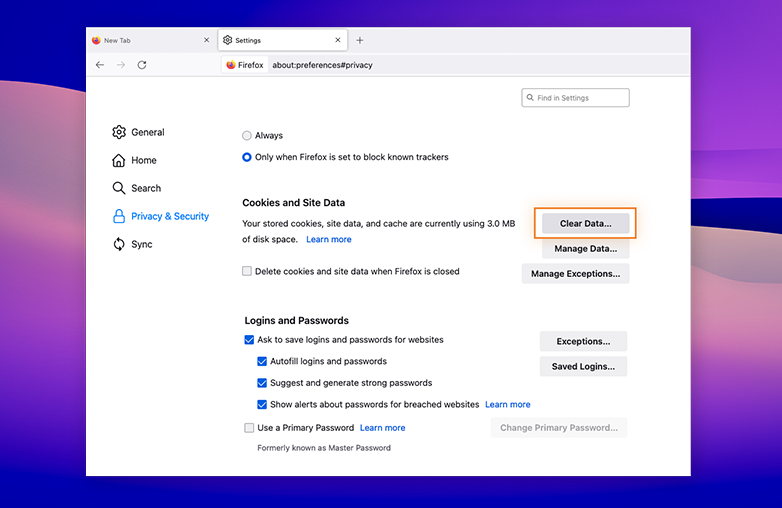The width and height of the screenshot is (782, 508).
Task: Reload the page with the refresh icon
Action: click(142, 65)
